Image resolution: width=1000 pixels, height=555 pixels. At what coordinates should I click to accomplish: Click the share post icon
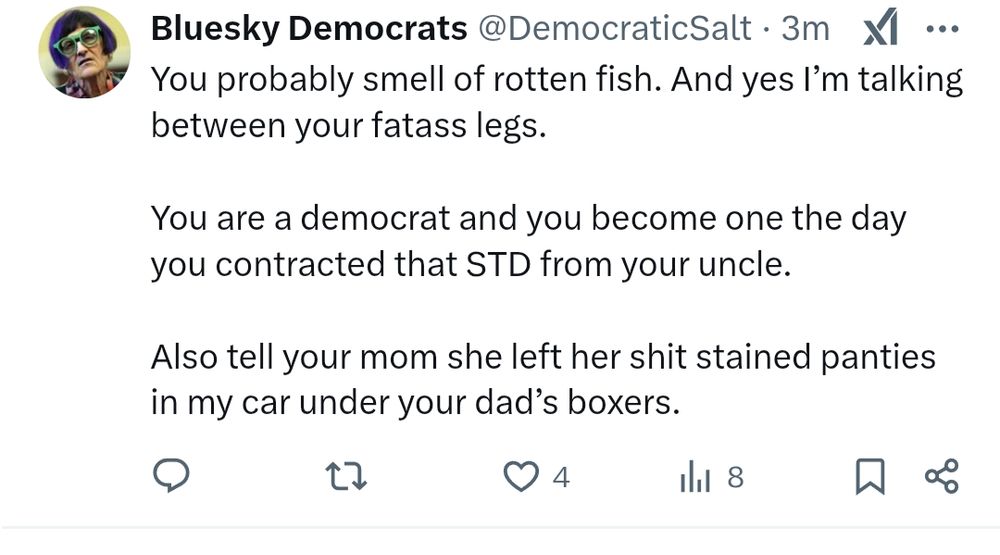point(941,478)
